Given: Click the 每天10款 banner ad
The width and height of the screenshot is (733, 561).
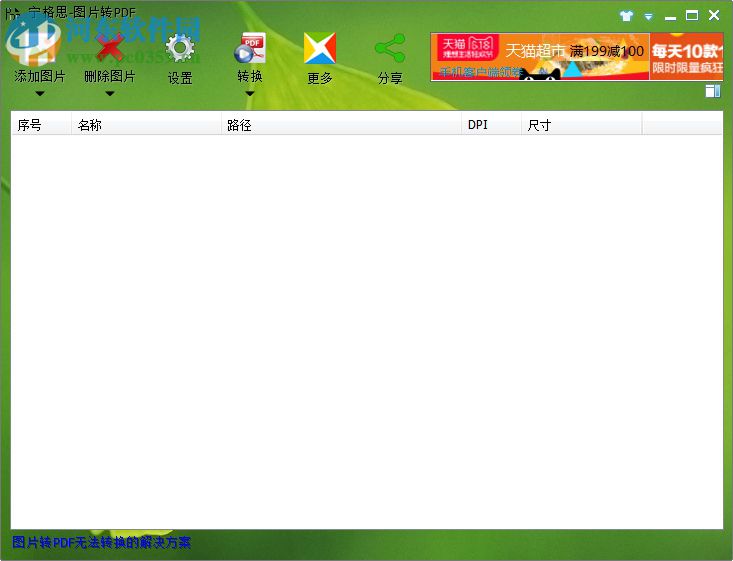Looking at the screenshot, I should (687, 57).
